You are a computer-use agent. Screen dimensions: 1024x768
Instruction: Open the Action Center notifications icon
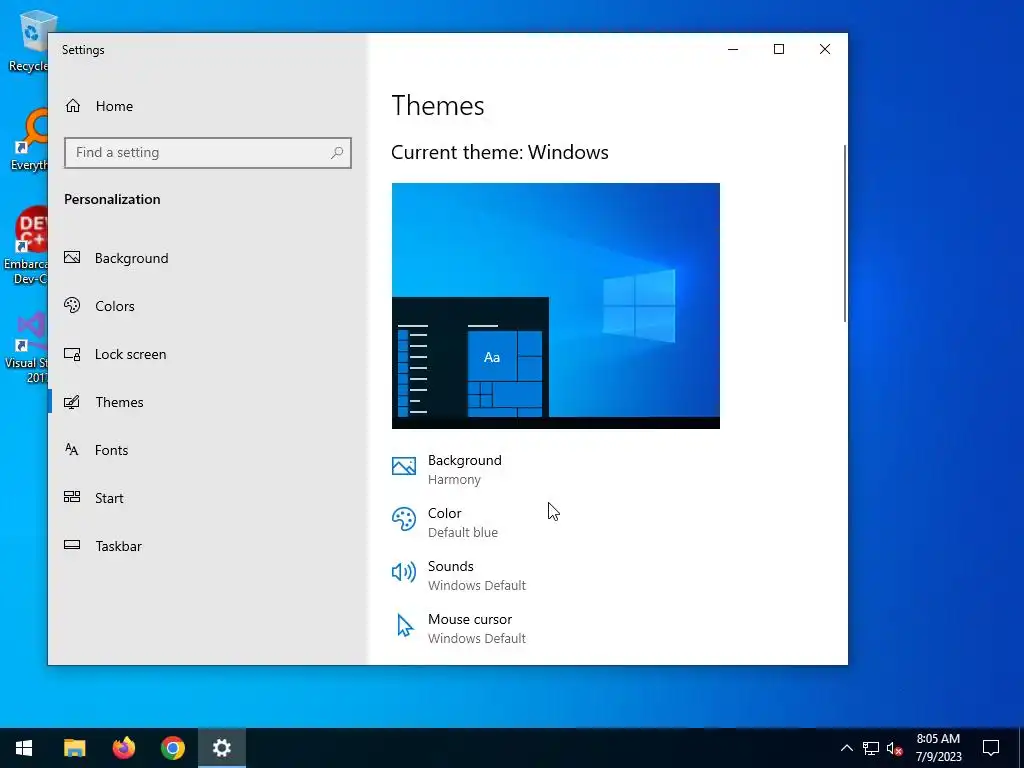tap(991, 748)
